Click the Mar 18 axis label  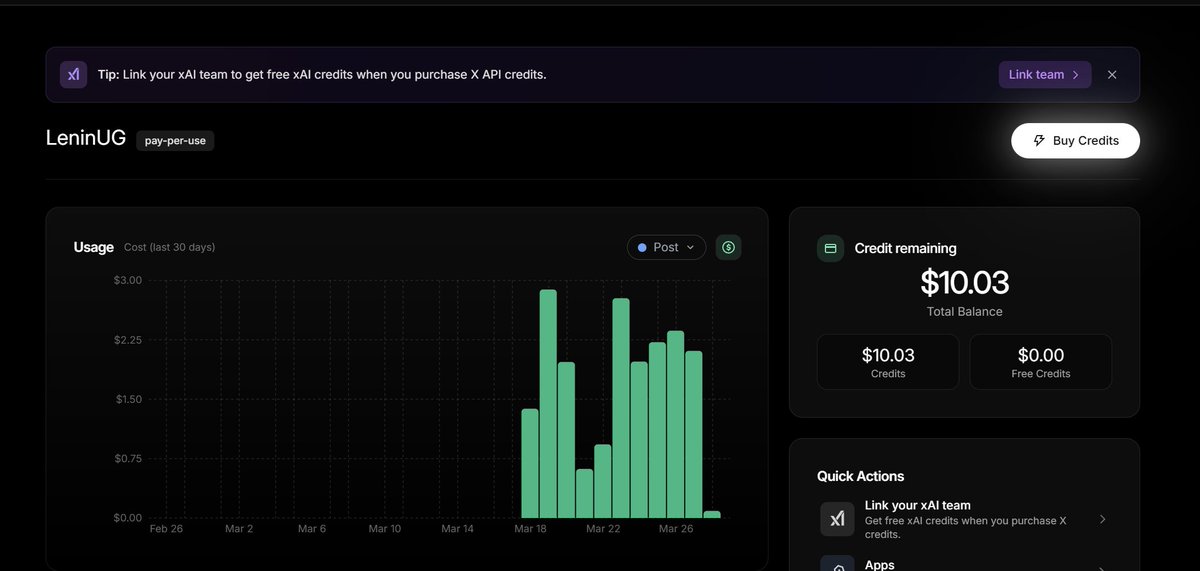pos(530,529)
